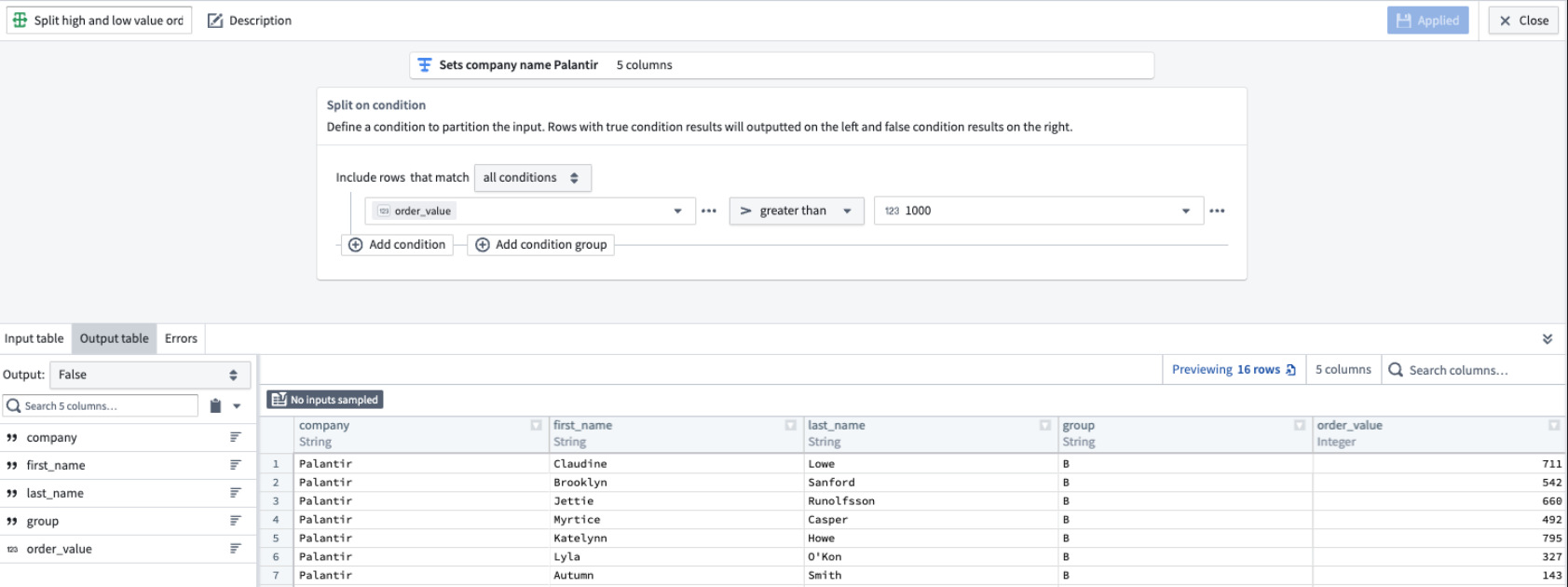Viewport: 1568px width, 587px height.
Task: Toggle the first_name column header menu
Action: pyautogui.click(x=790, y=425)
